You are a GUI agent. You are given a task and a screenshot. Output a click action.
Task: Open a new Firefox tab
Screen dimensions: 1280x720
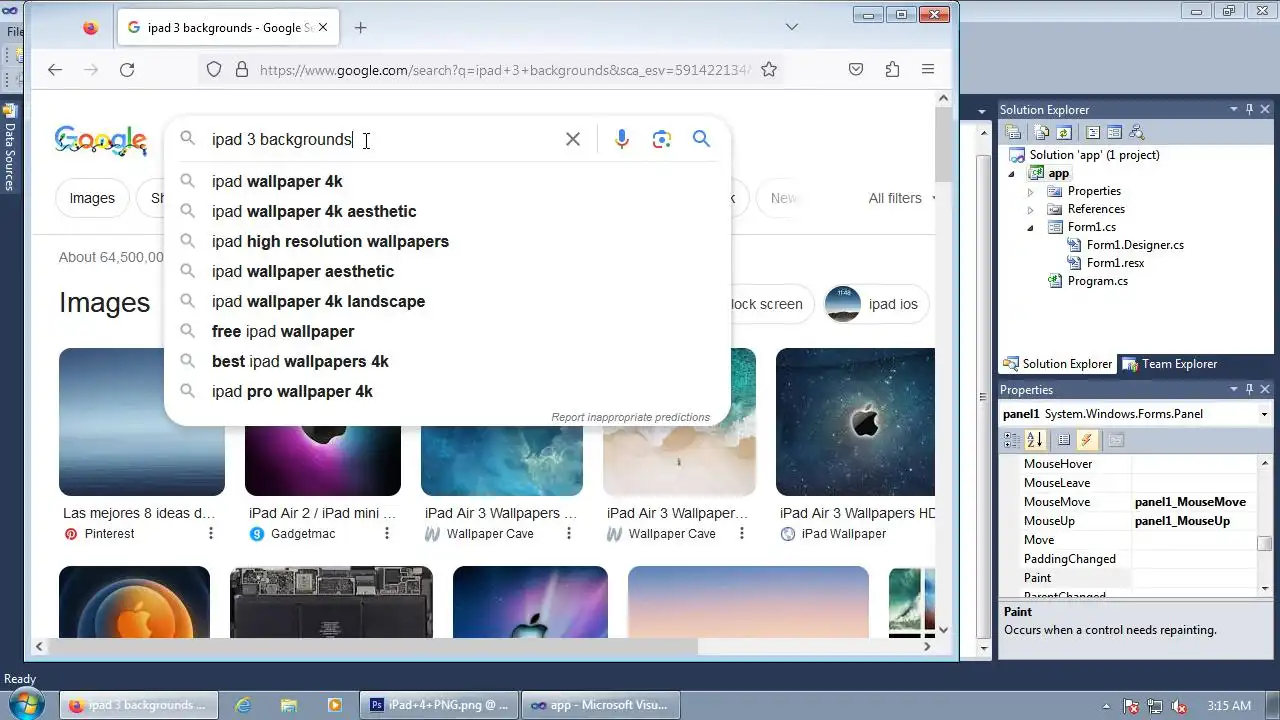(361, 28)
